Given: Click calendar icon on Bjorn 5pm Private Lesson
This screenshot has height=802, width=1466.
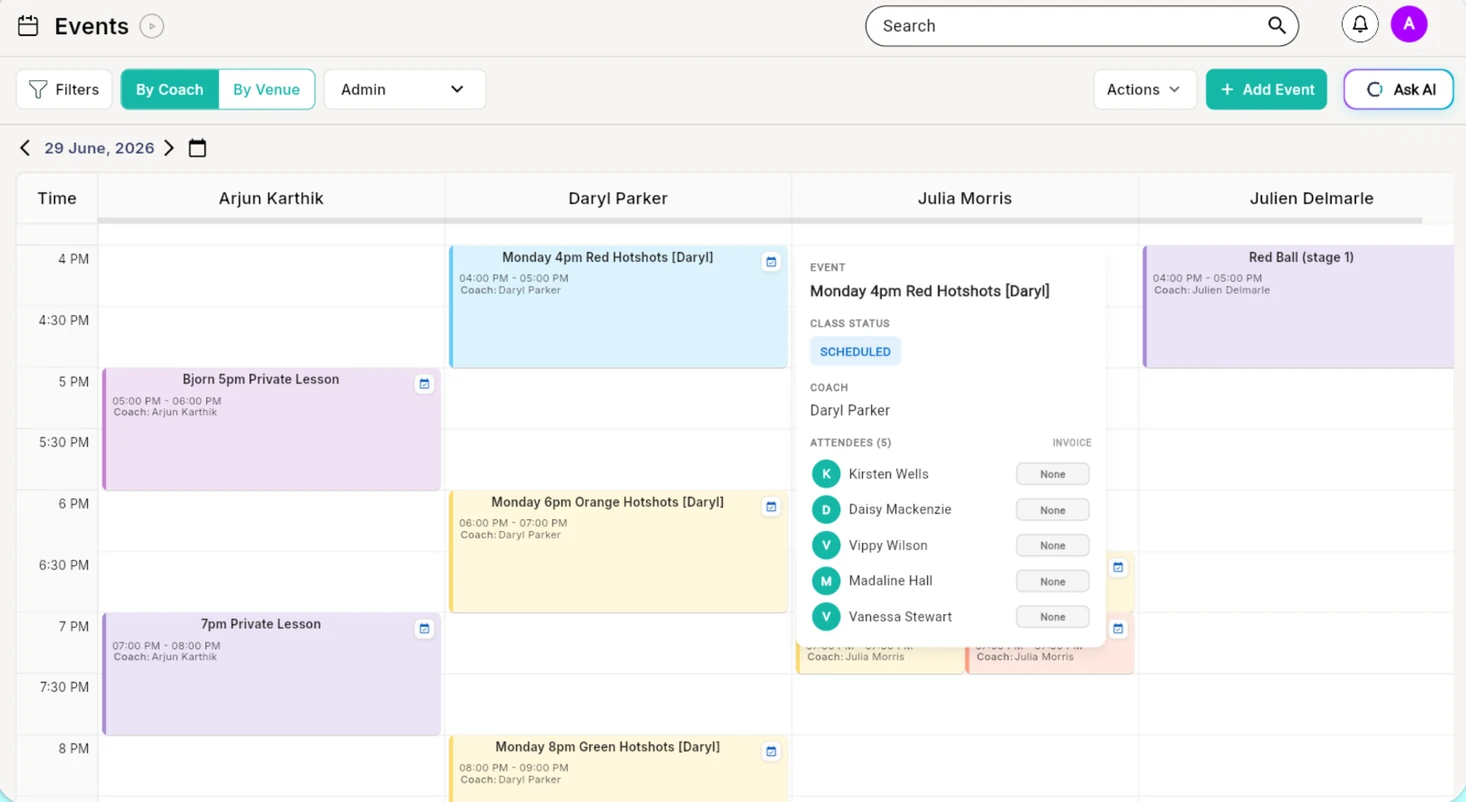Looking at the screenshot, I should (x=424, y=384).
